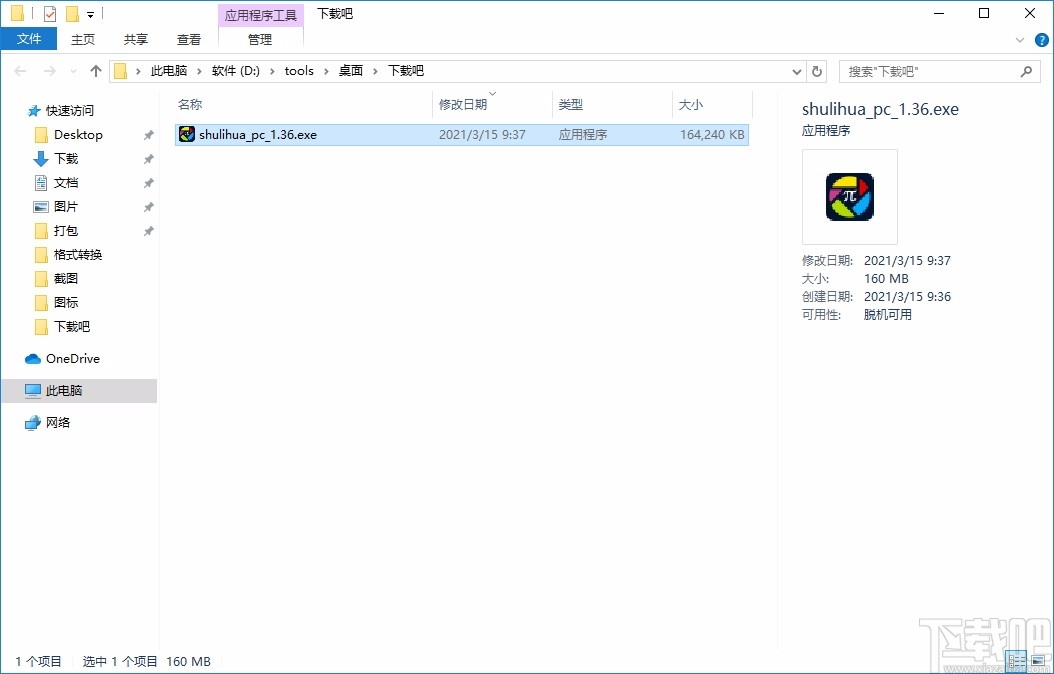Viewport: 1054px width, 674px height.
Task: Click the refresh icon in the address bar
Action: (x=817, y=71)
